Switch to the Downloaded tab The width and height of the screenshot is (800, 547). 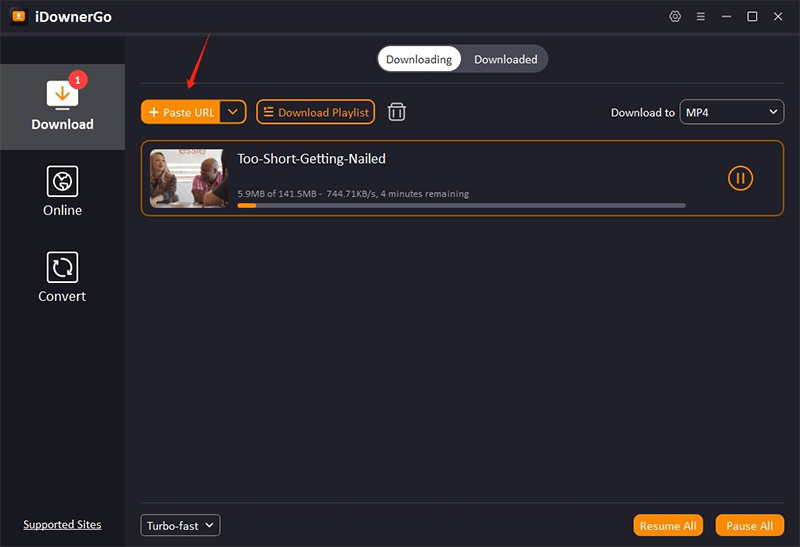click(505, 59)
